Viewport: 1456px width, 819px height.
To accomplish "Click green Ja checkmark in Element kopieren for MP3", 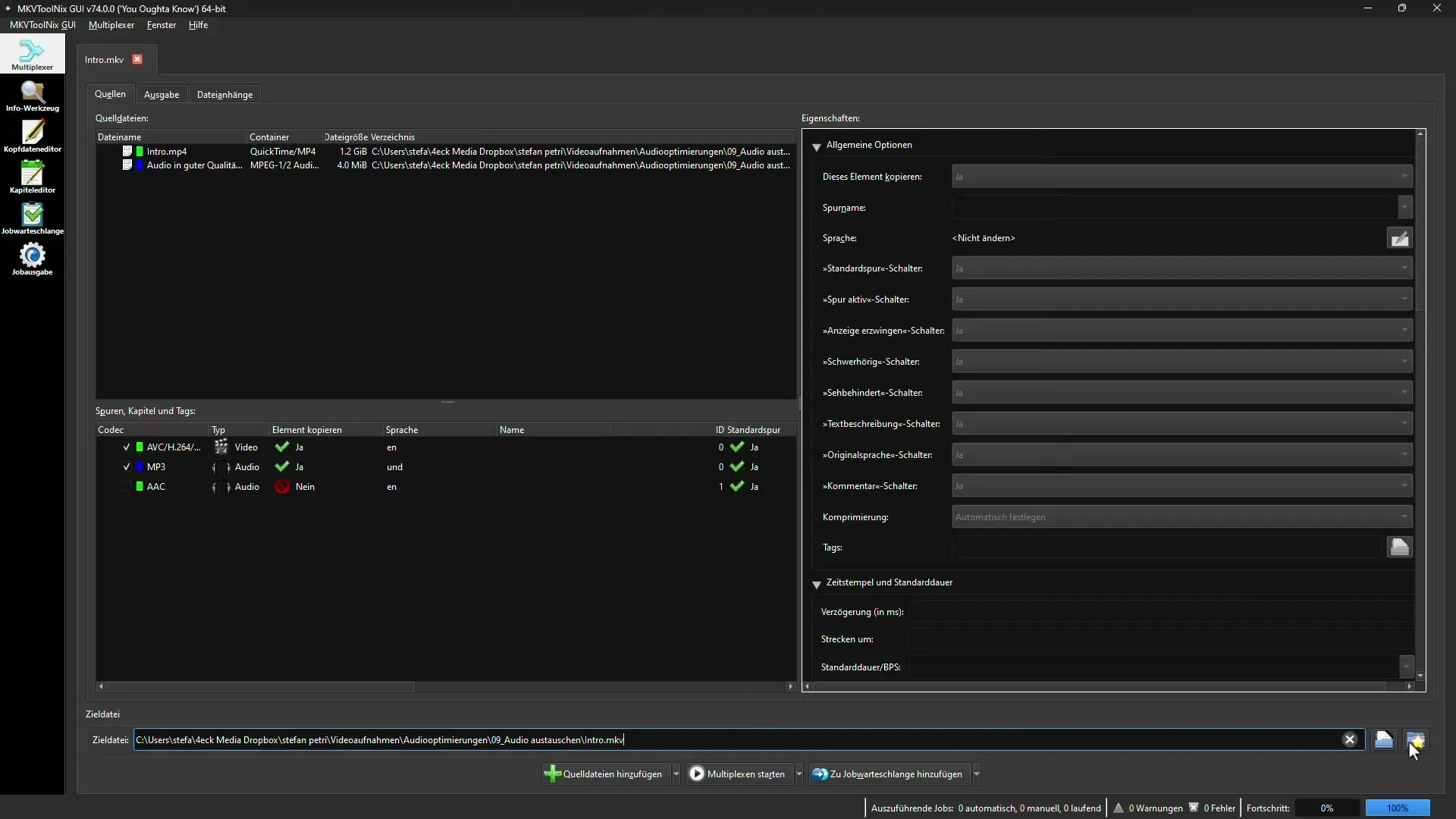I will (x=282, y=467).
